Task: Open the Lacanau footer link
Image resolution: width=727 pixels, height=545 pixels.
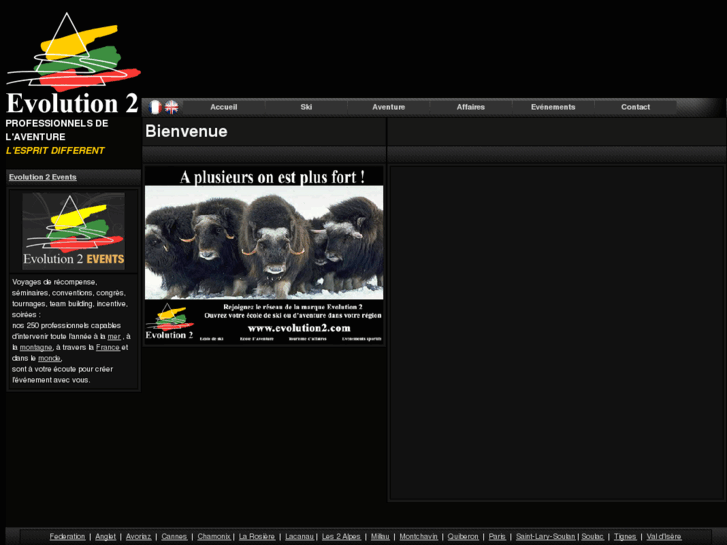Action: (299, 537)
